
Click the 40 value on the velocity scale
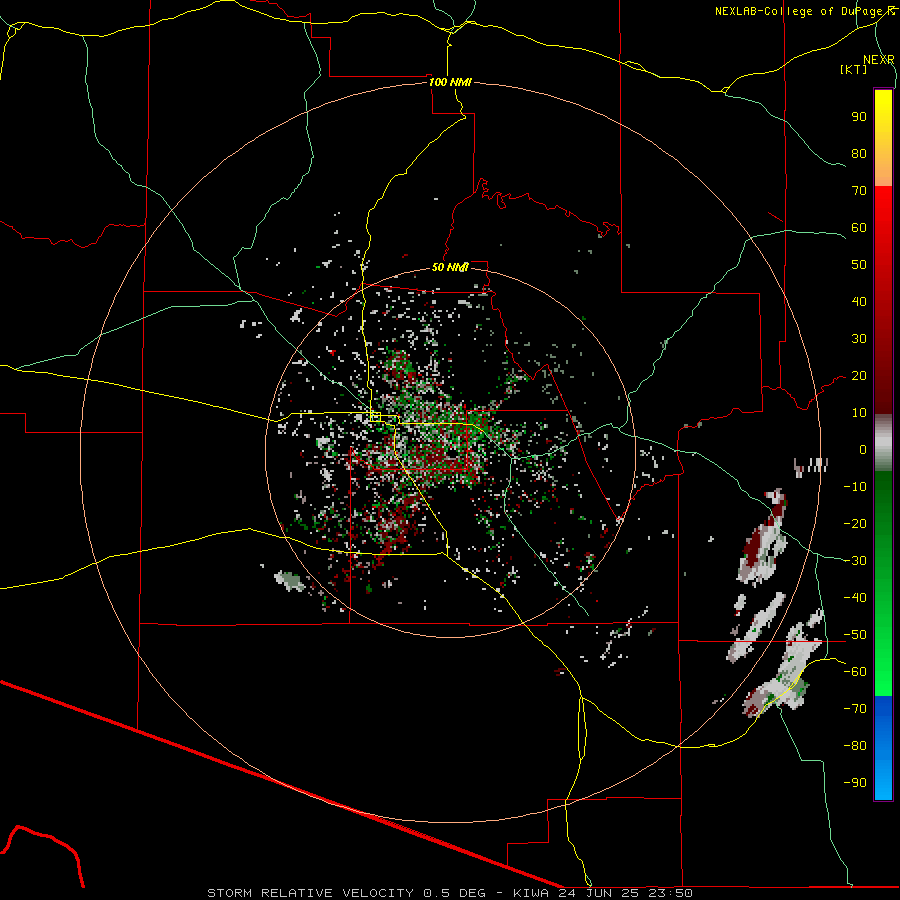tap(859, 302)
